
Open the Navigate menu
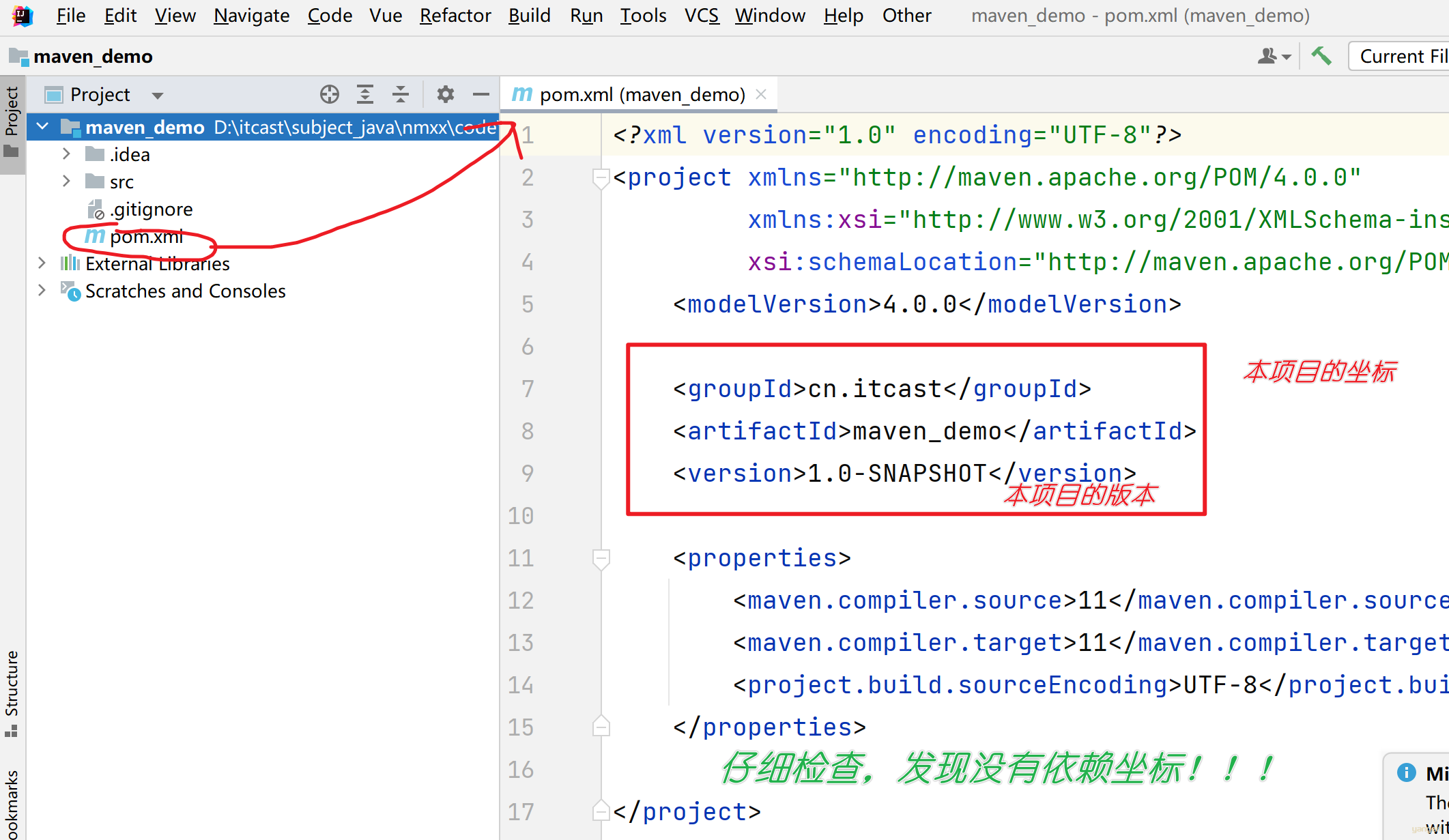(x=251, y=15)
